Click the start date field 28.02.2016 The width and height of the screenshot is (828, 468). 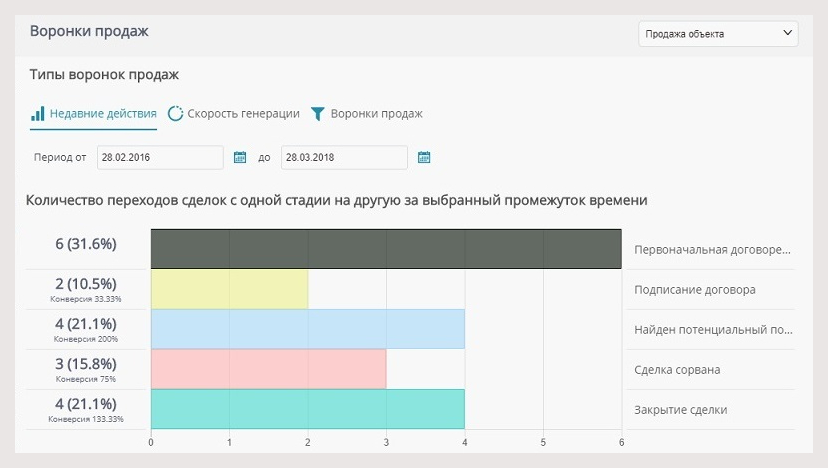click(160, 157)
